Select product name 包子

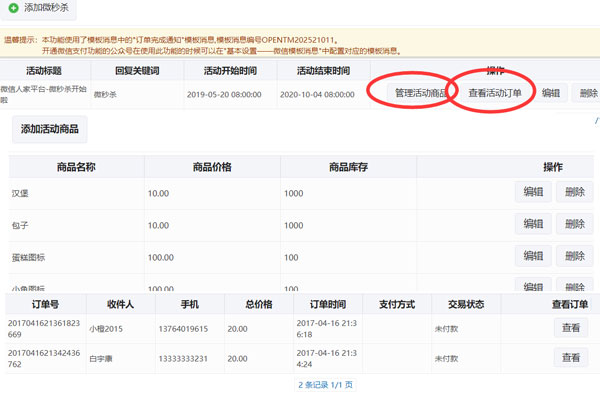(x=20, y=225)
